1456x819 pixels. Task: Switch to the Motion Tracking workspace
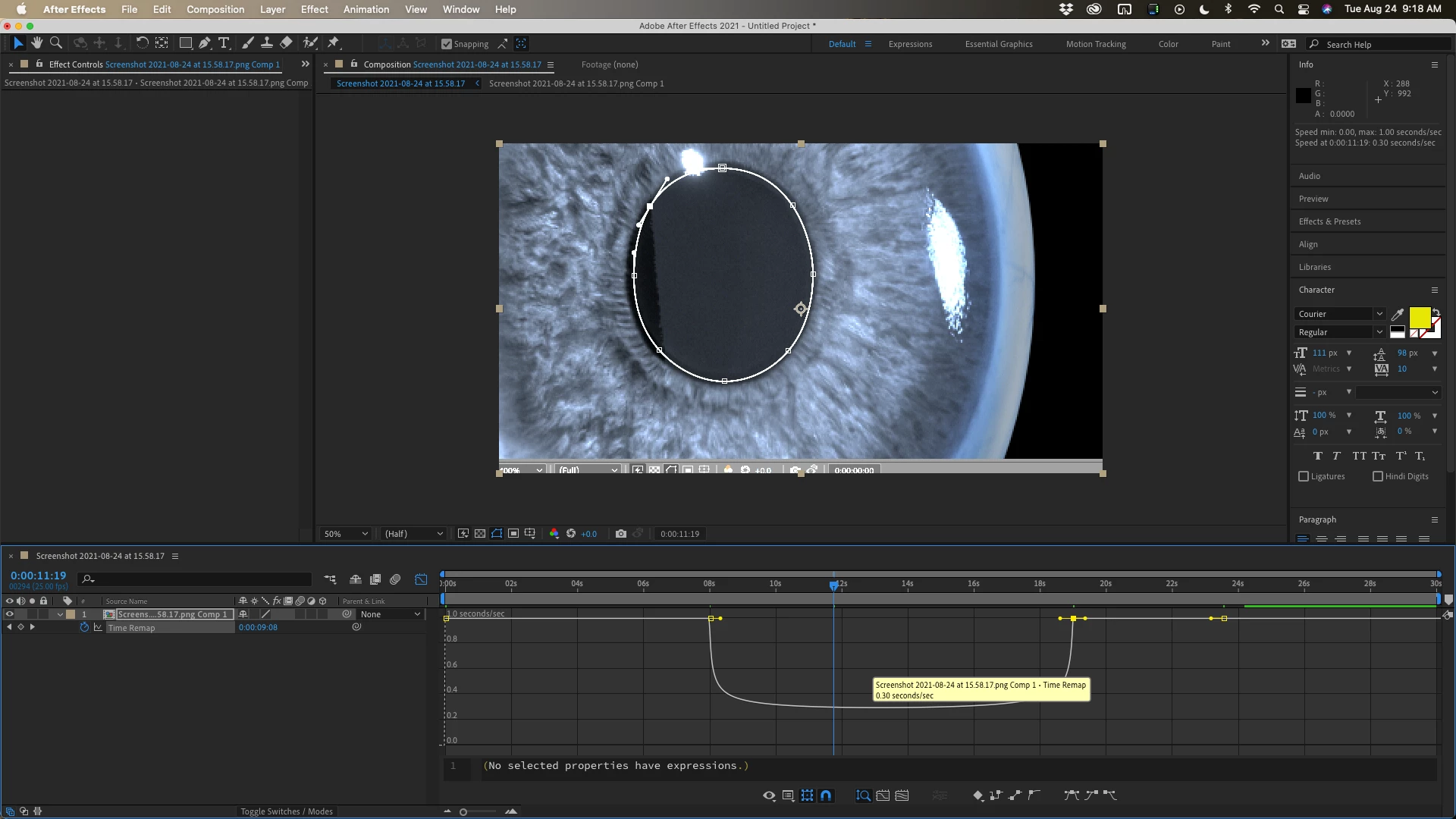[x=1095, y=44]
